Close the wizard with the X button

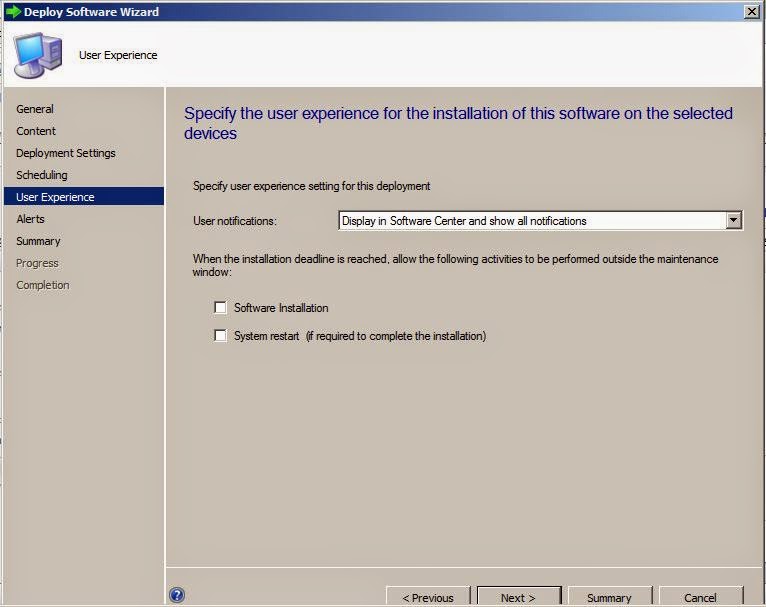(751, 12)
